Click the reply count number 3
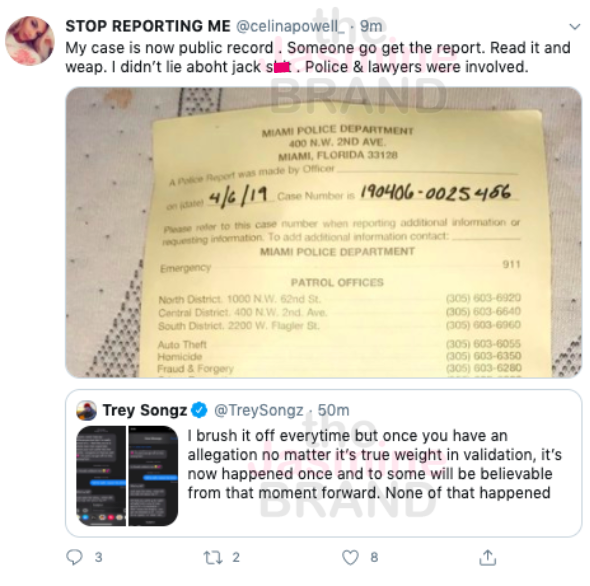The image size is (590, 586). (x=99, y=557)
